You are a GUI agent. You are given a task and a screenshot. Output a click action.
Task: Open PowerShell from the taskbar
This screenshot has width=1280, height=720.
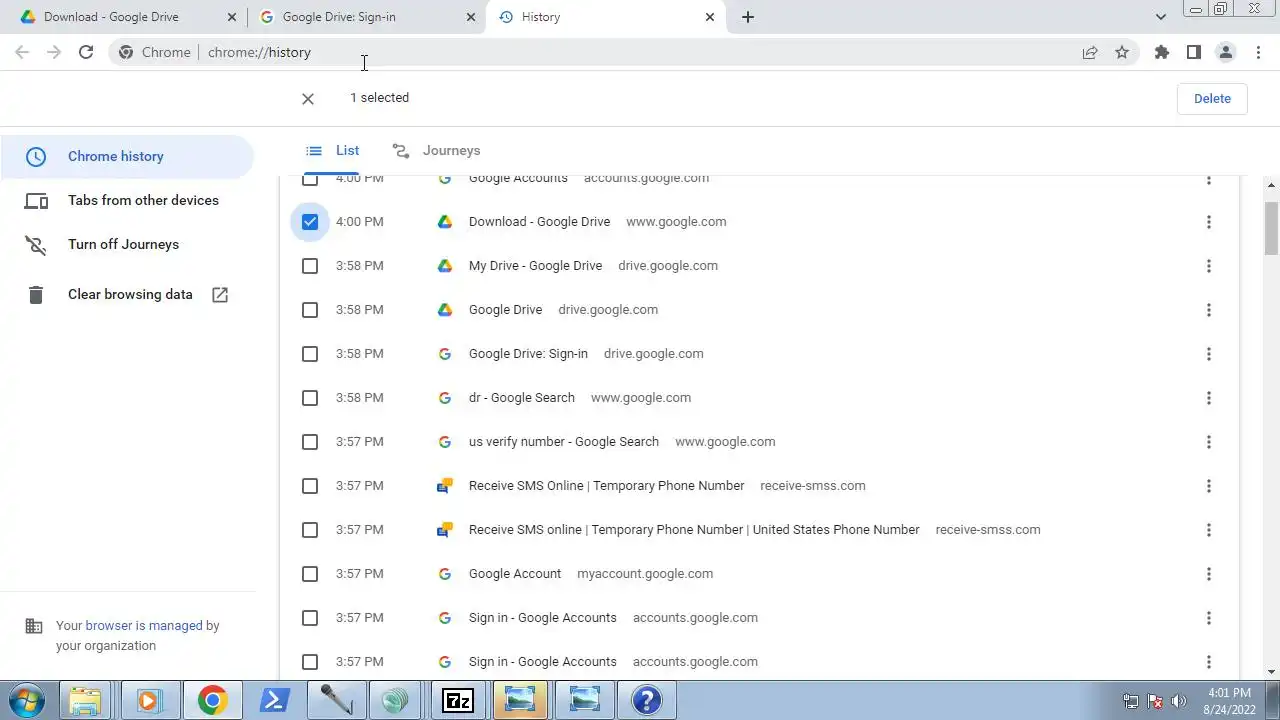(274, 700)
